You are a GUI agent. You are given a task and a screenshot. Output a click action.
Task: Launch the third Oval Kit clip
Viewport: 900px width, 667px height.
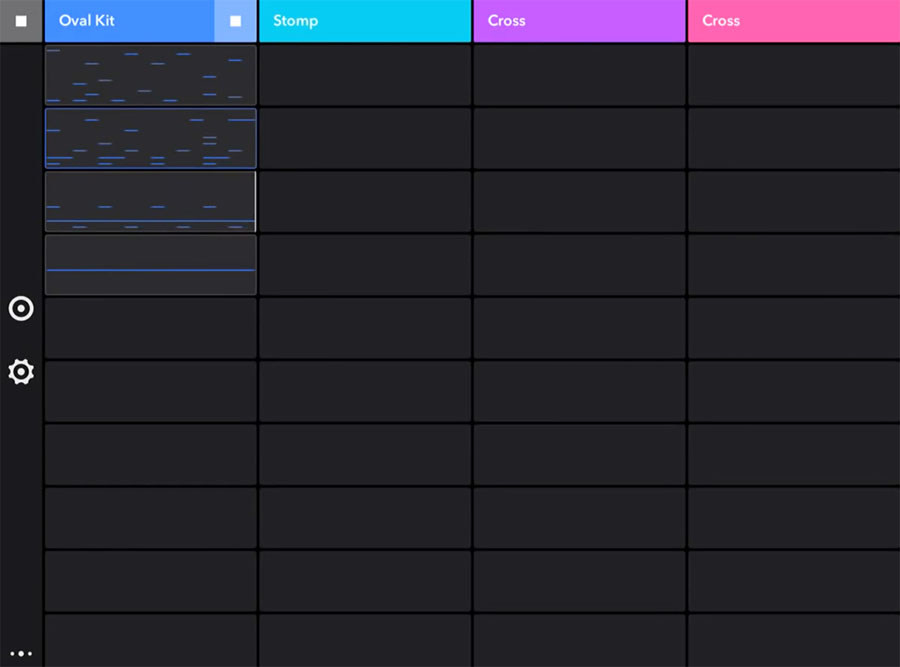click(x=150, y=201)
